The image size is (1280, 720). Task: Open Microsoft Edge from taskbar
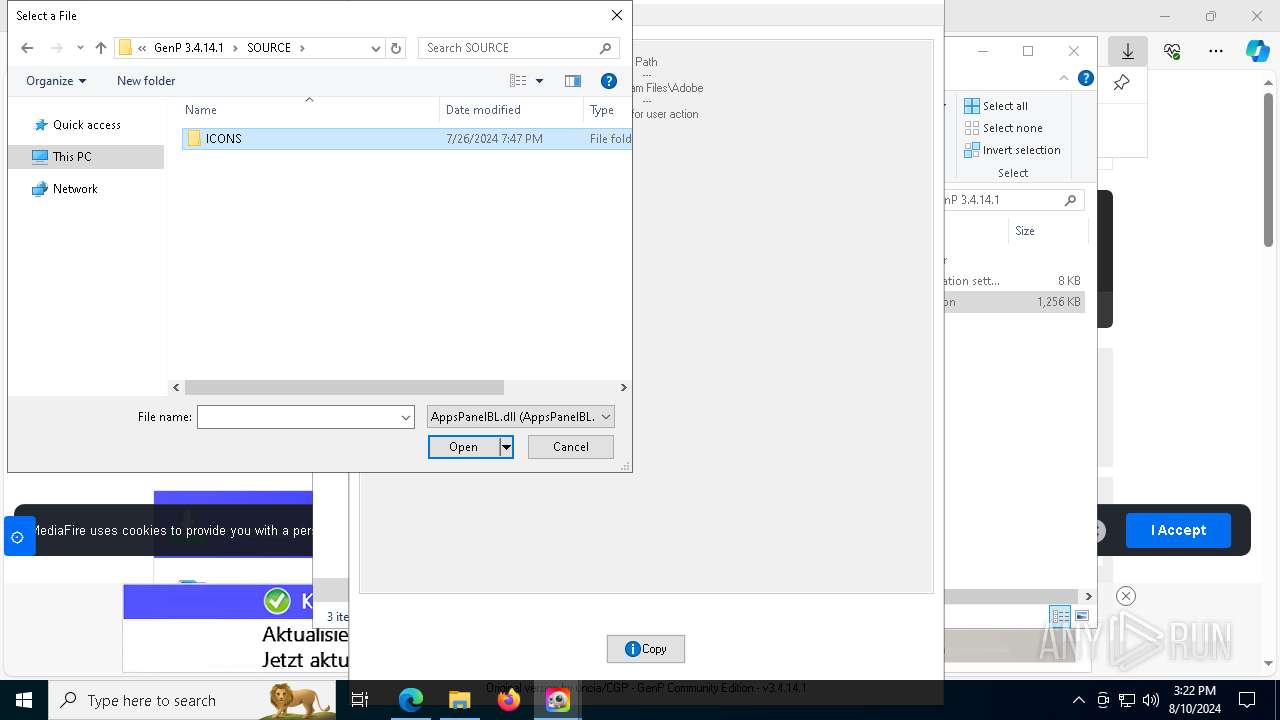tap(411, 700)
